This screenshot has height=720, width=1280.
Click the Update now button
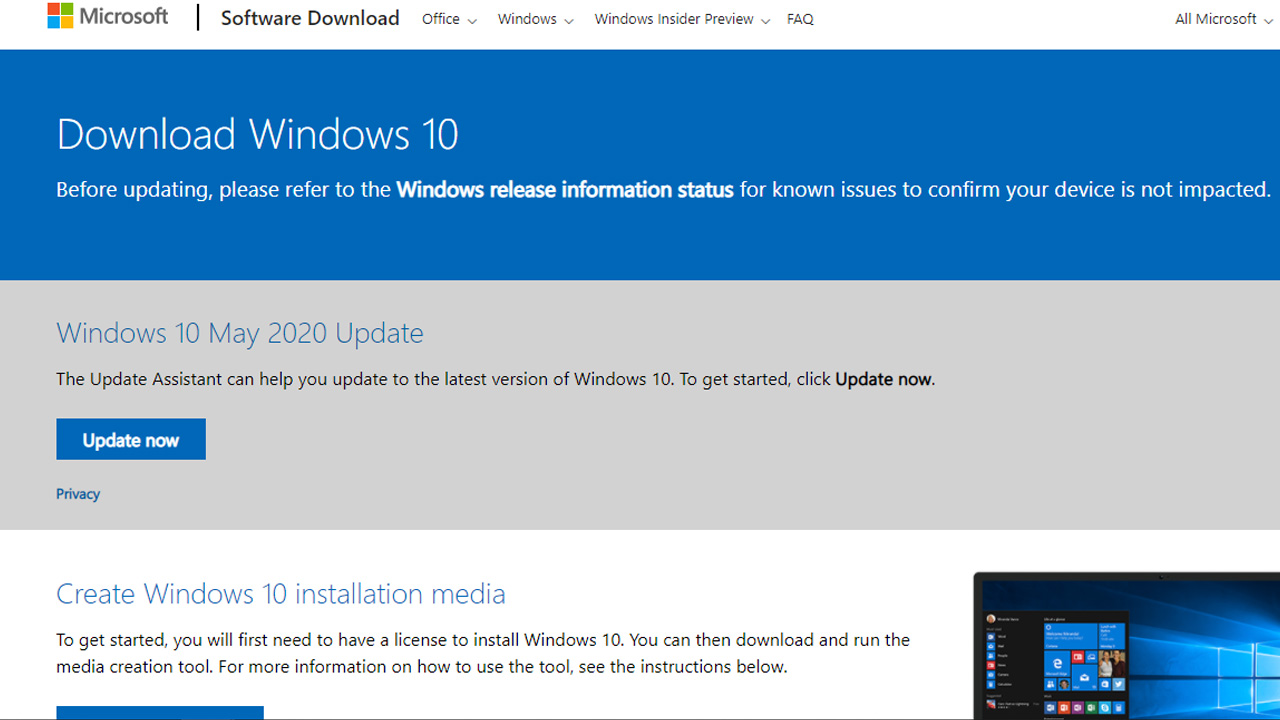pos(130,439)
